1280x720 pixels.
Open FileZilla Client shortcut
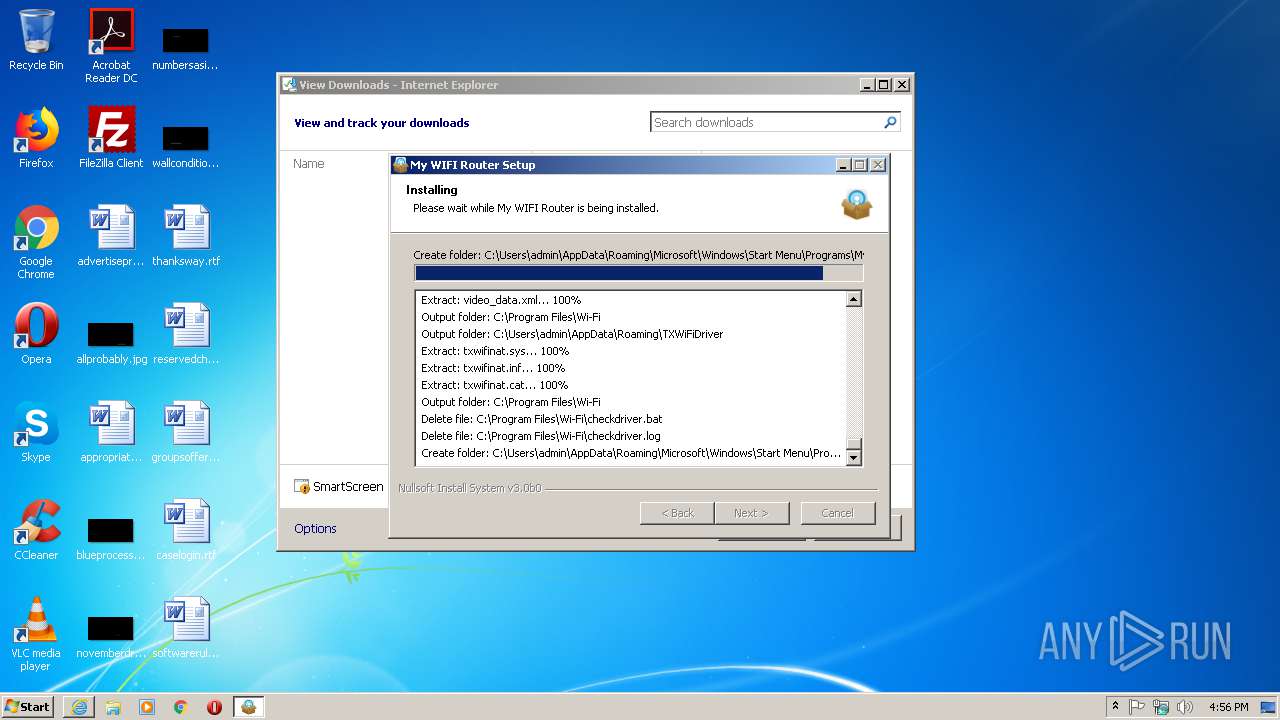pos(111,138)
